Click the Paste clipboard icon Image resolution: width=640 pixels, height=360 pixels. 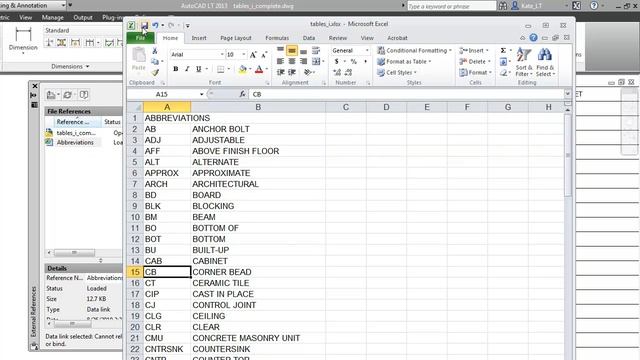[139, 55]
